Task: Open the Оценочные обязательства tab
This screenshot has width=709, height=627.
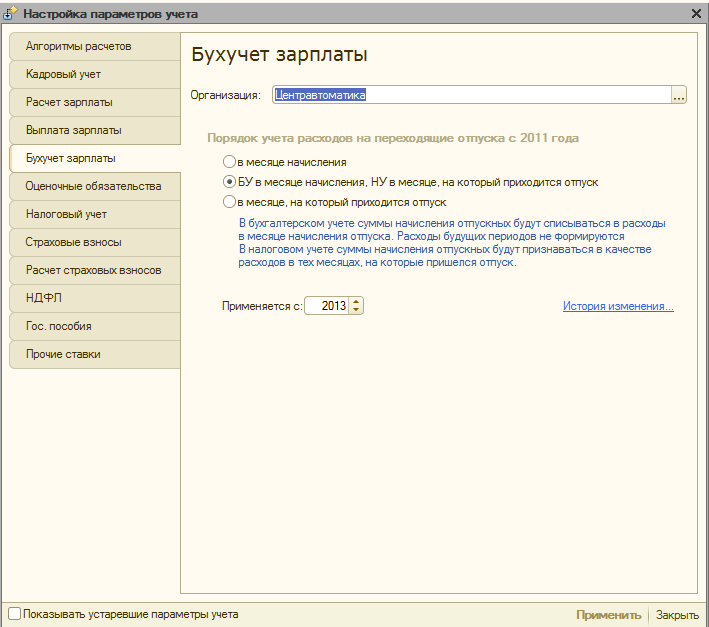Action: point(93,186)
